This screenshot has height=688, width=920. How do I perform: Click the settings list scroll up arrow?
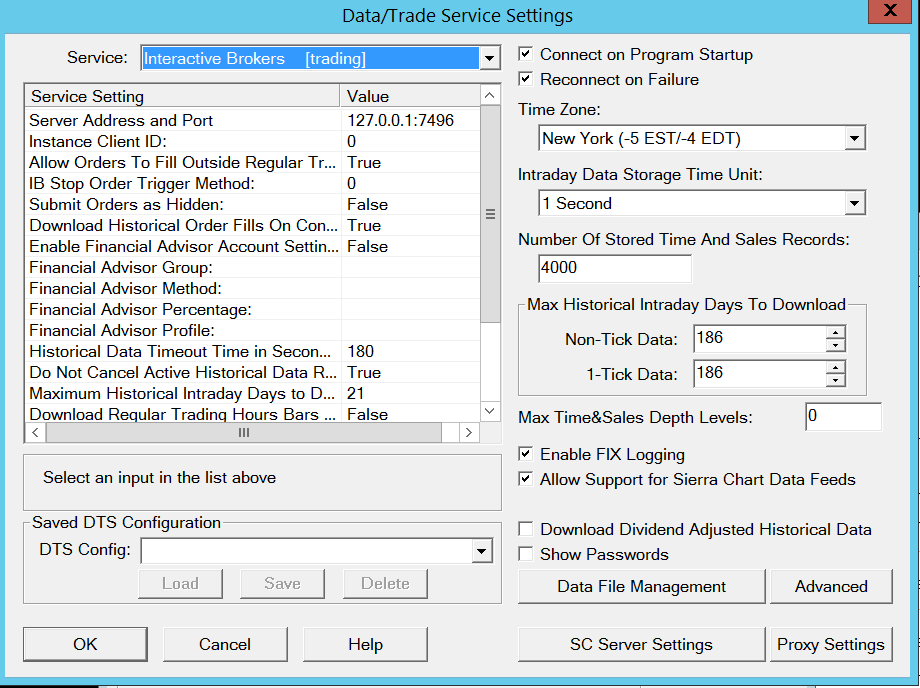(490, 95)
